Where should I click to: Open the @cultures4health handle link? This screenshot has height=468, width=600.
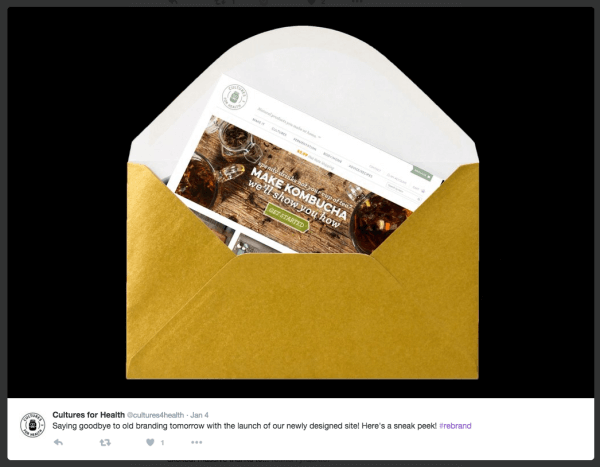(155, 415)
